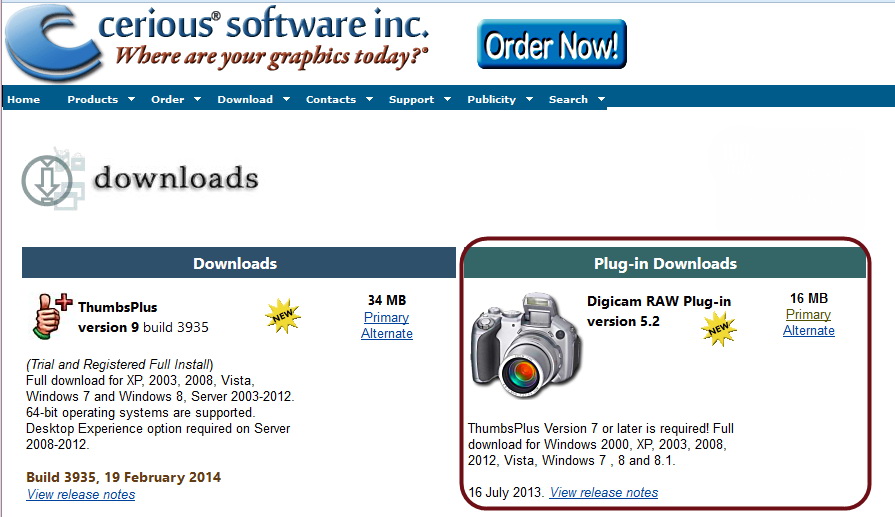The image size is (895, 517).
Task: Open the Support menu
Action: [411, 99]
